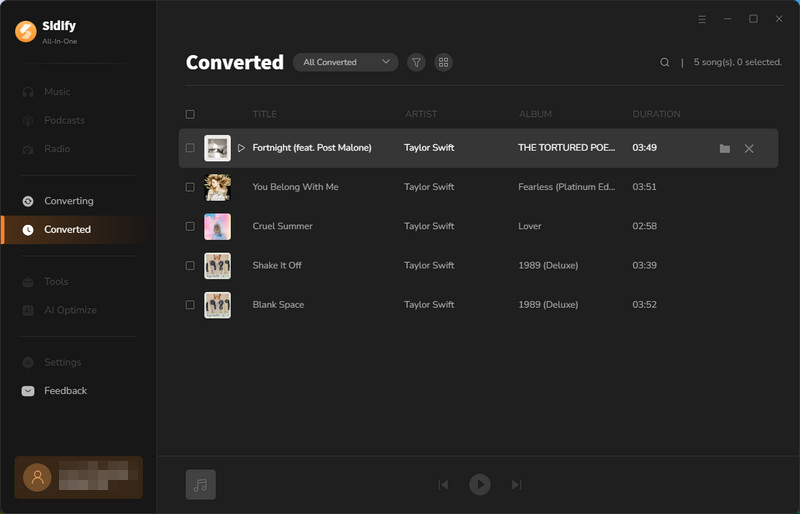This screenshot has width=800, height=514.
Task: Click Shake It Off album cover
Action: tap(217, 265)
